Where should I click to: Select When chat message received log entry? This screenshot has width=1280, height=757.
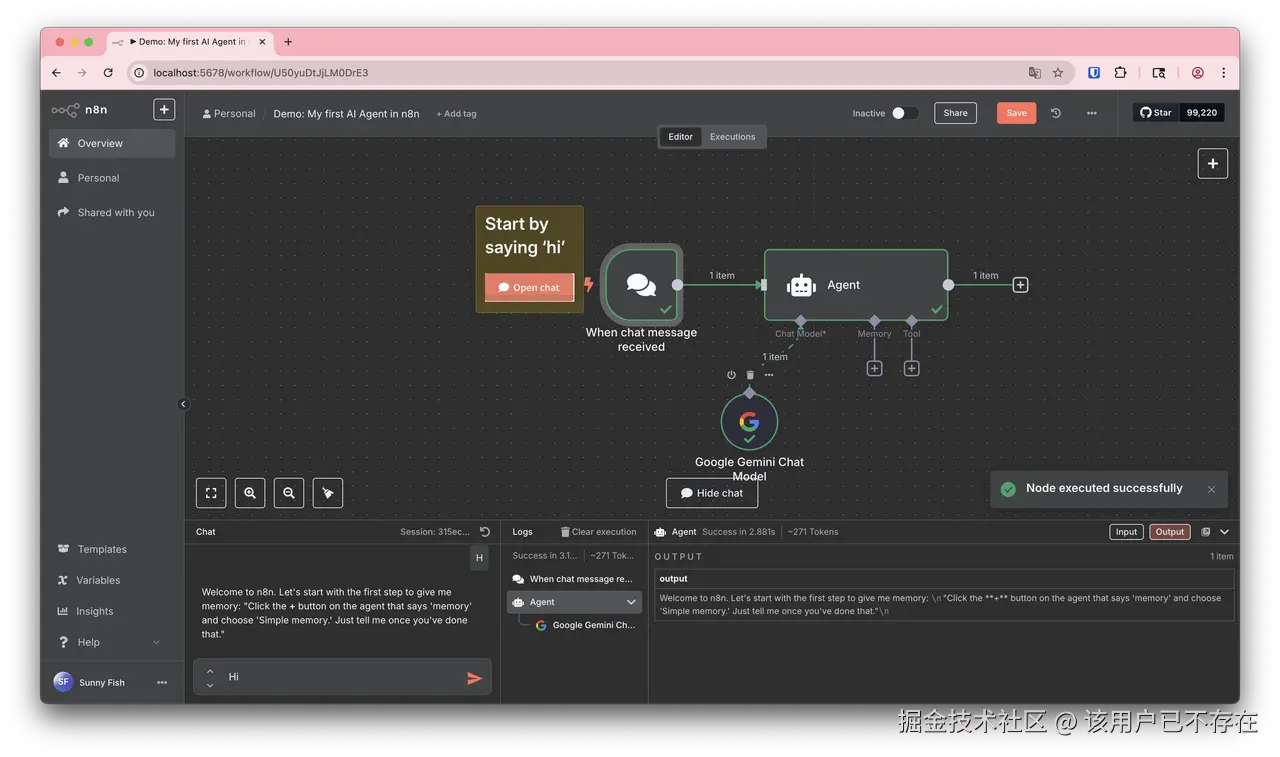tap(573, 579)
